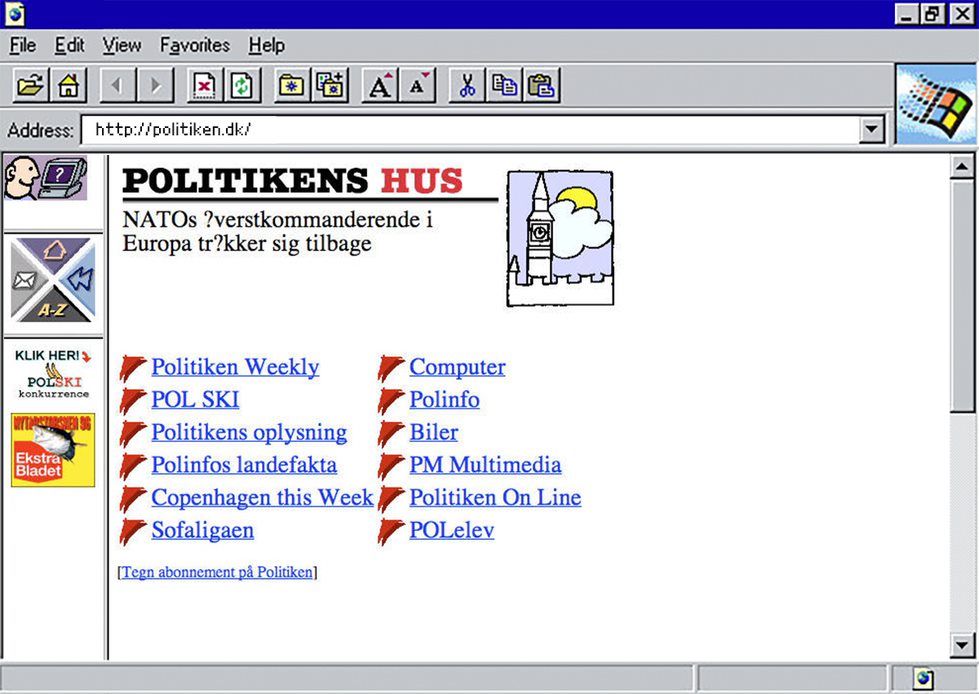Click the Paste clipboard icon
This screenshot has width=979, height=694.
click(x=541, y=85)
